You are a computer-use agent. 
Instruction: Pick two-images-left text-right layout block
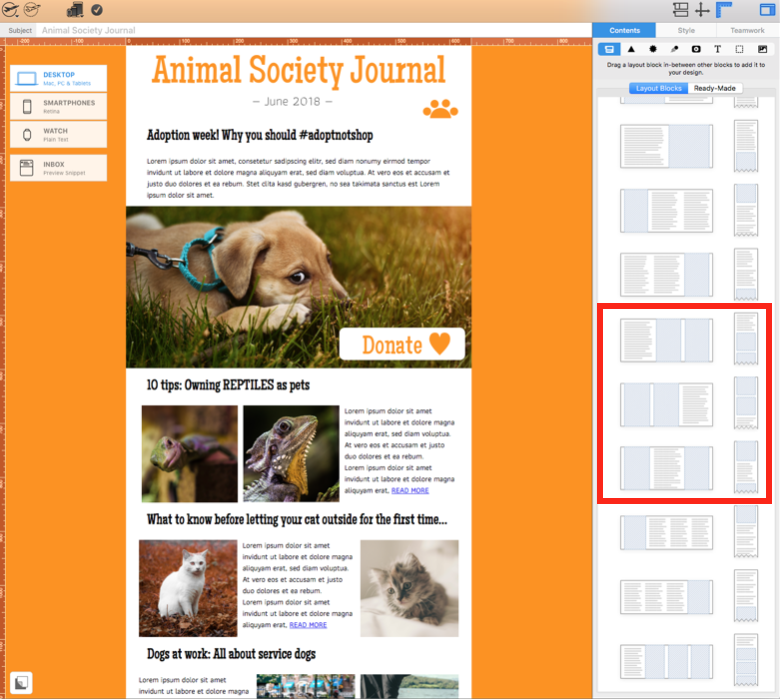click(666, 404)
